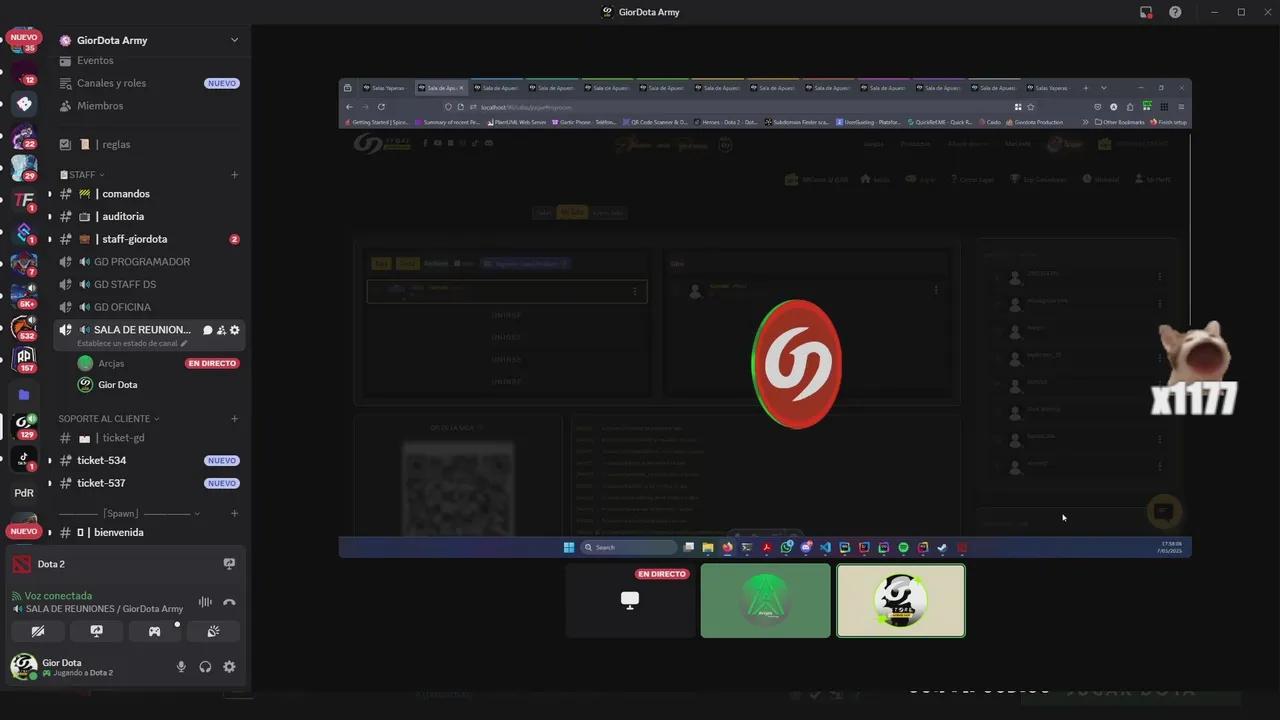Click Arcjas EN DIRECTO badge
This screenshot has width=1280, height=720.
212,363
